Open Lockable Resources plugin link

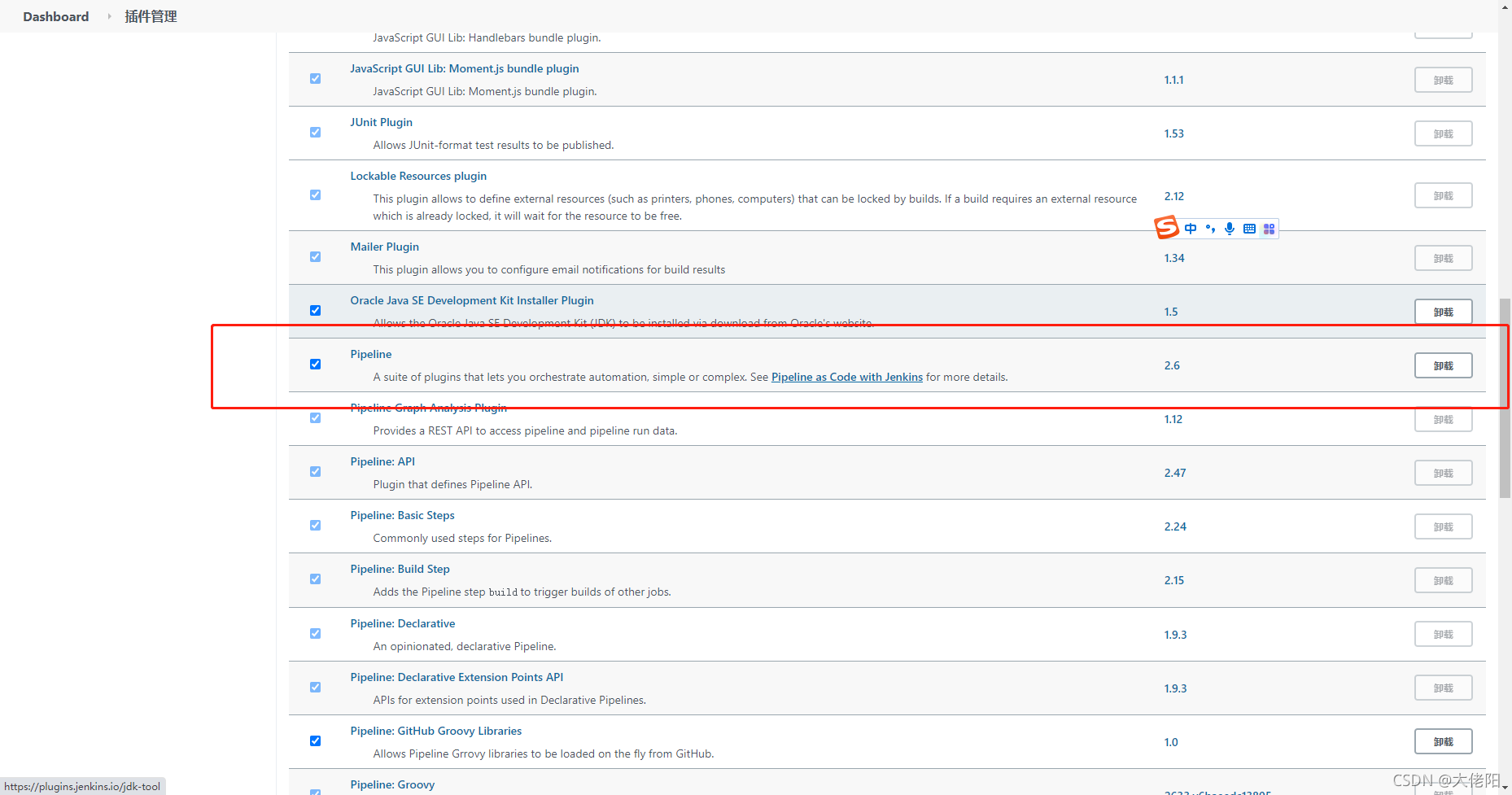[418, 176]
